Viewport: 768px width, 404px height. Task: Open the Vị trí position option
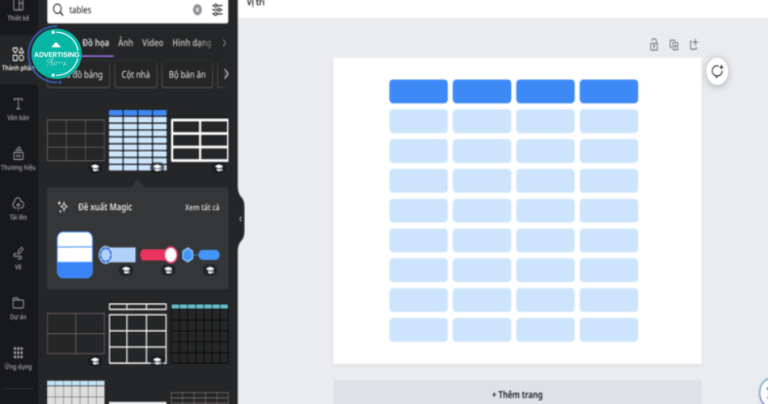pos(255,3)
